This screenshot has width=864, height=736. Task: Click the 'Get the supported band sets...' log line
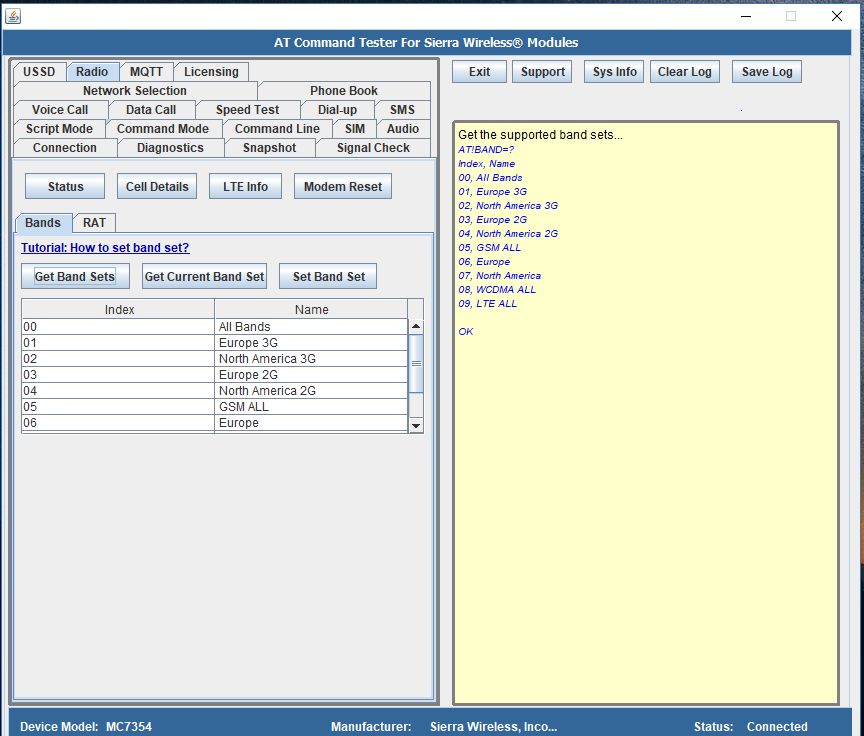(x=541, y=135)
